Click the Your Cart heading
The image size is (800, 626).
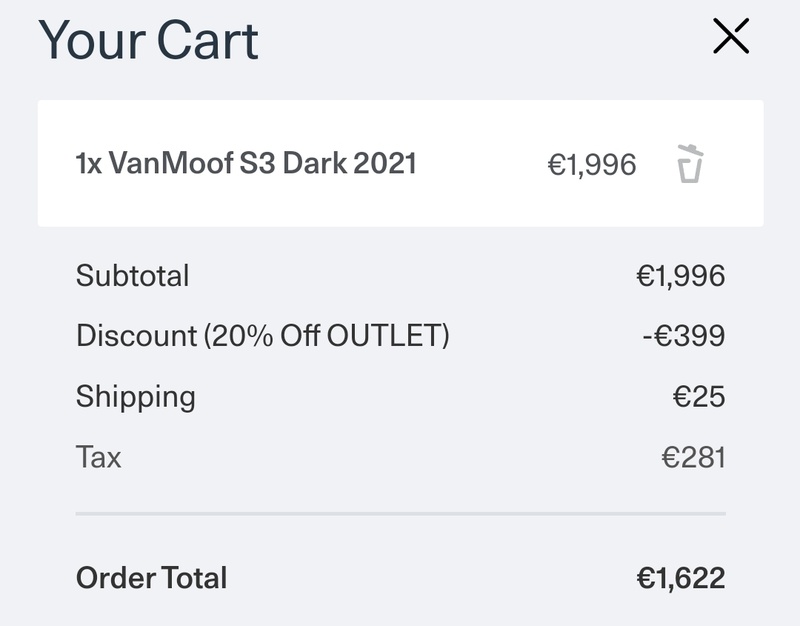tap(148, 40)
